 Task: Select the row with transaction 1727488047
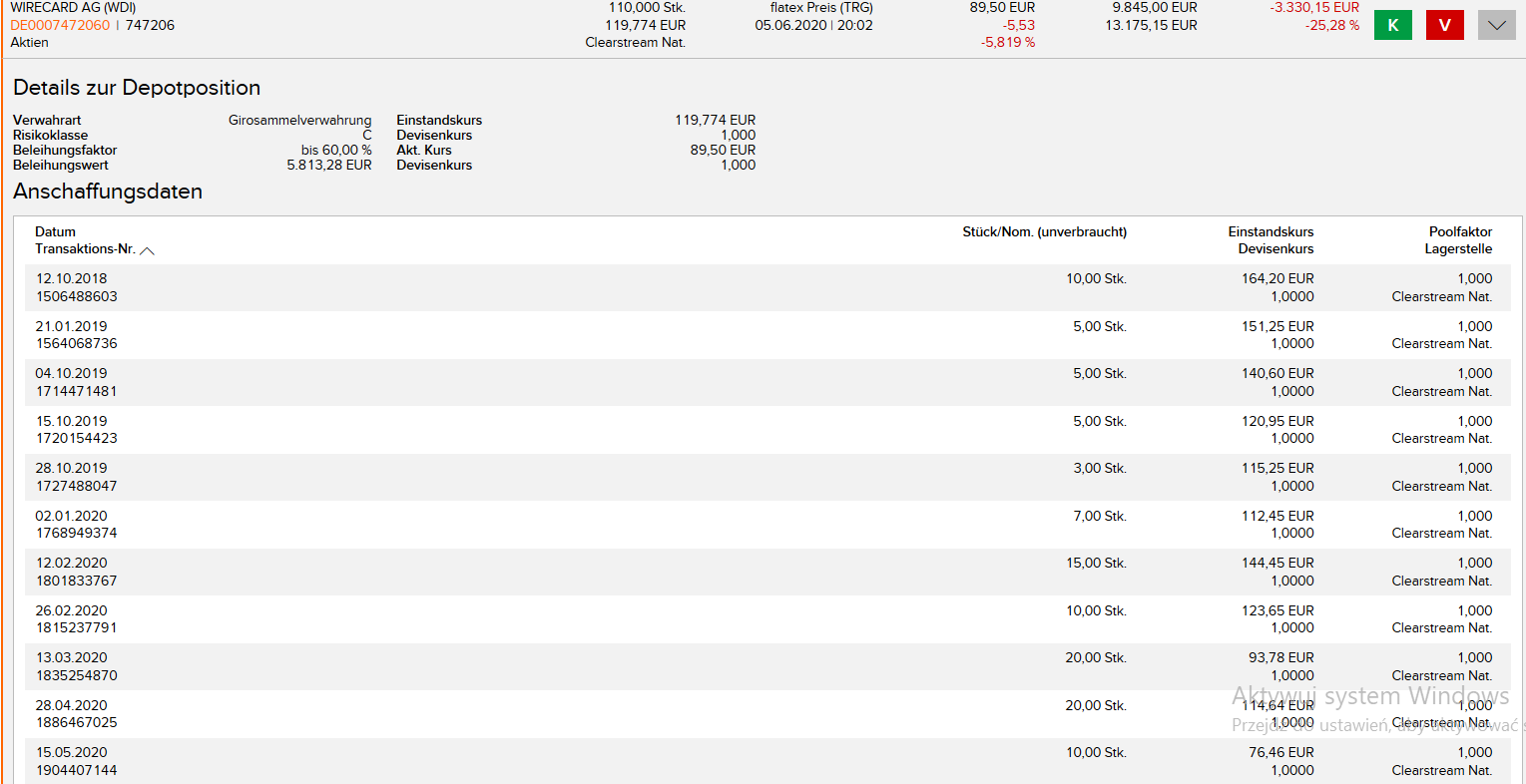click(x=77, y=486)
